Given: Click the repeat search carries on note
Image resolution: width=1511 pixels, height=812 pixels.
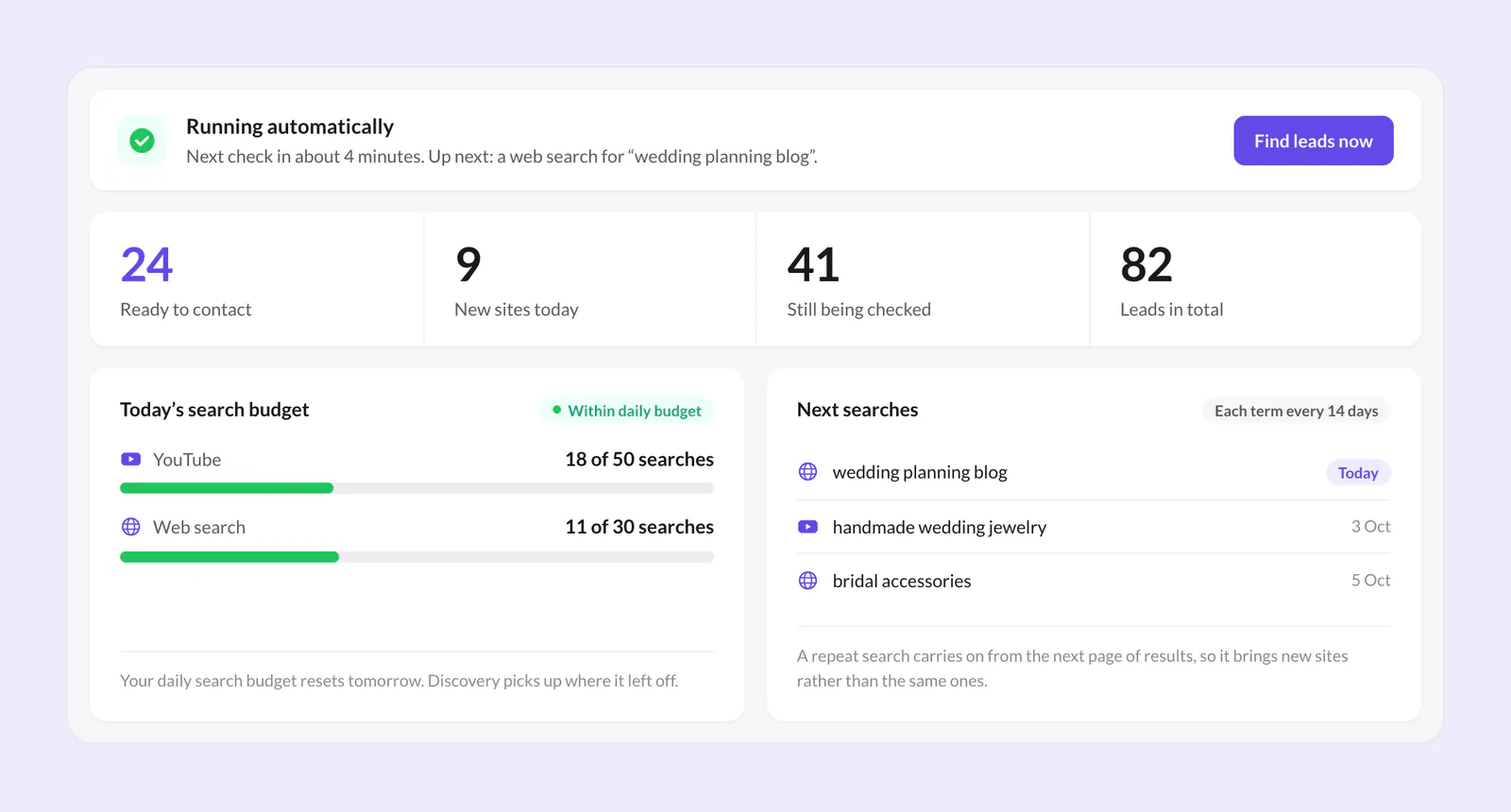Looking at the screenshot, I should 1073,668.
